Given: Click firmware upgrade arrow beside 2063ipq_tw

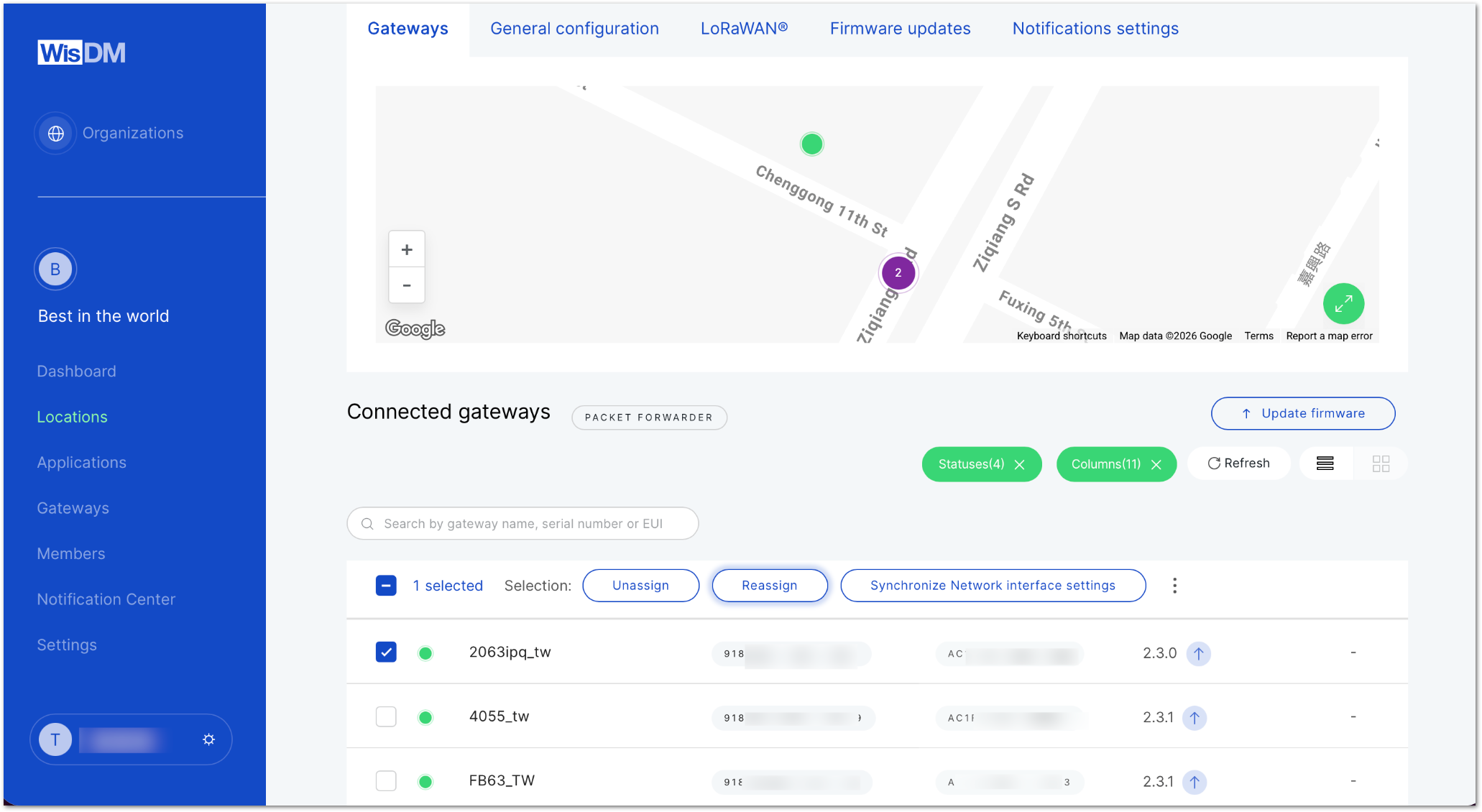Looking at the screenshot, I should click(1198, 653).
